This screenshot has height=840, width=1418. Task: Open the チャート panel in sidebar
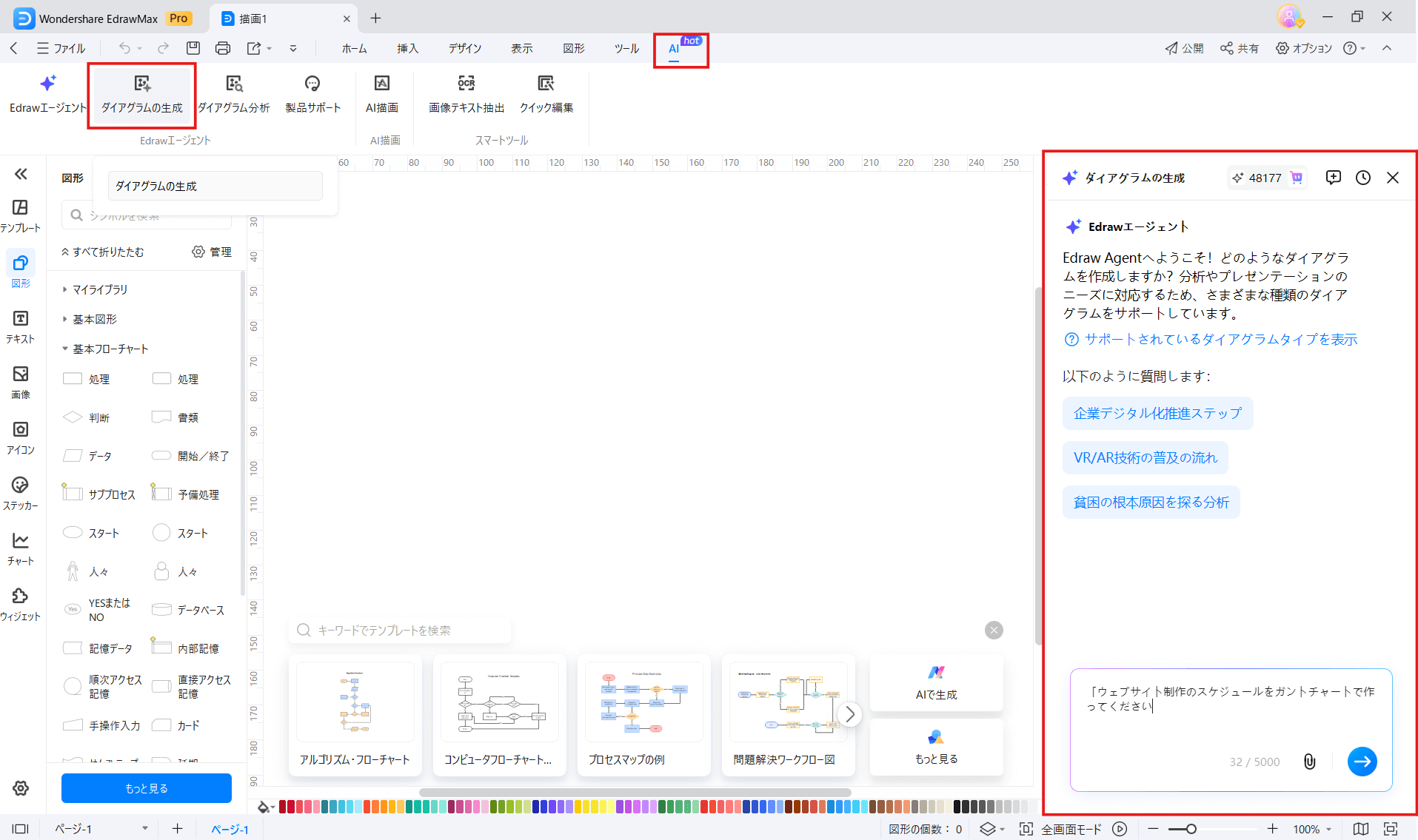pos(20,548)
